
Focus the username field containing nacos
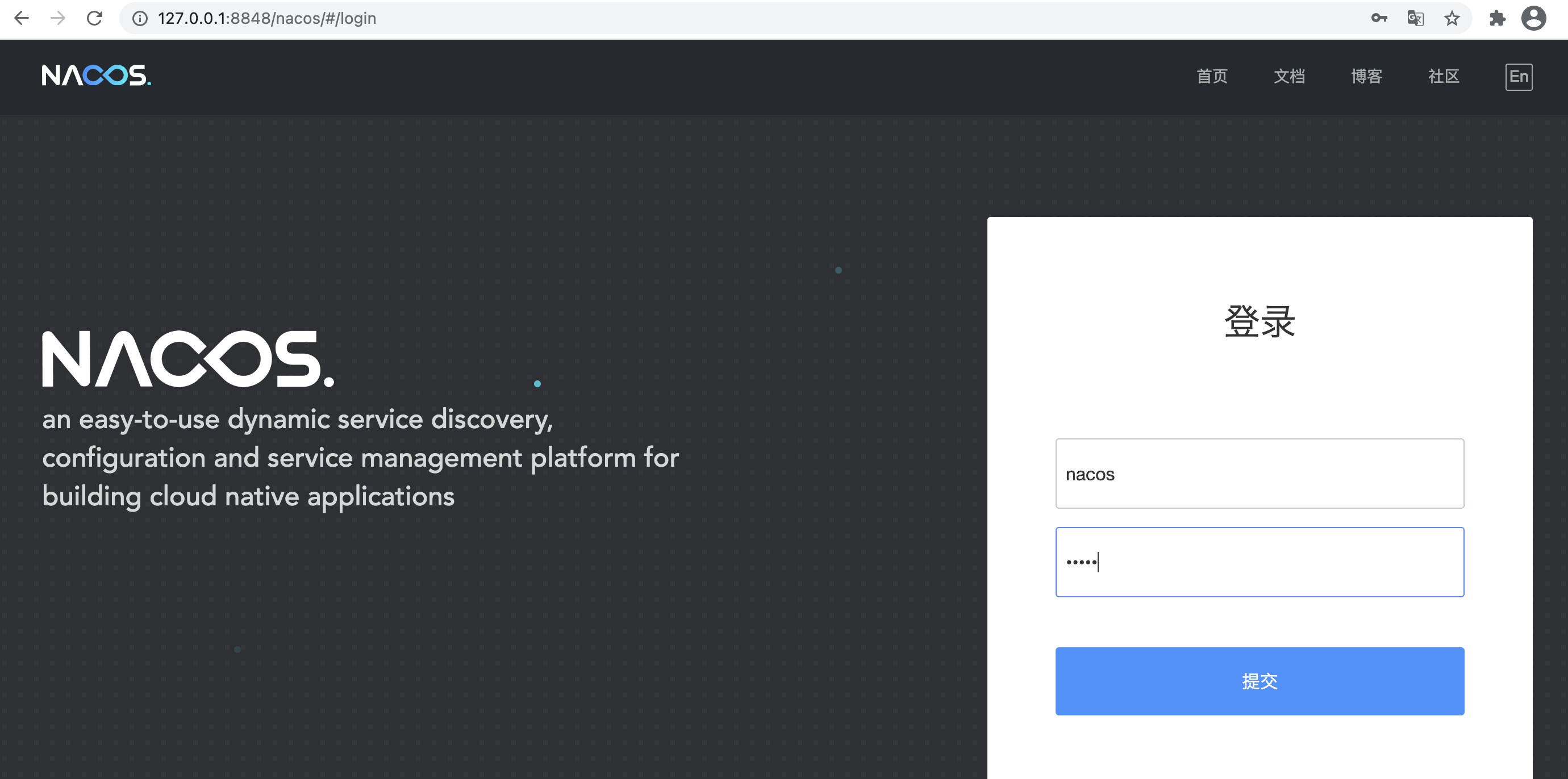click(x=1259, y=473)
